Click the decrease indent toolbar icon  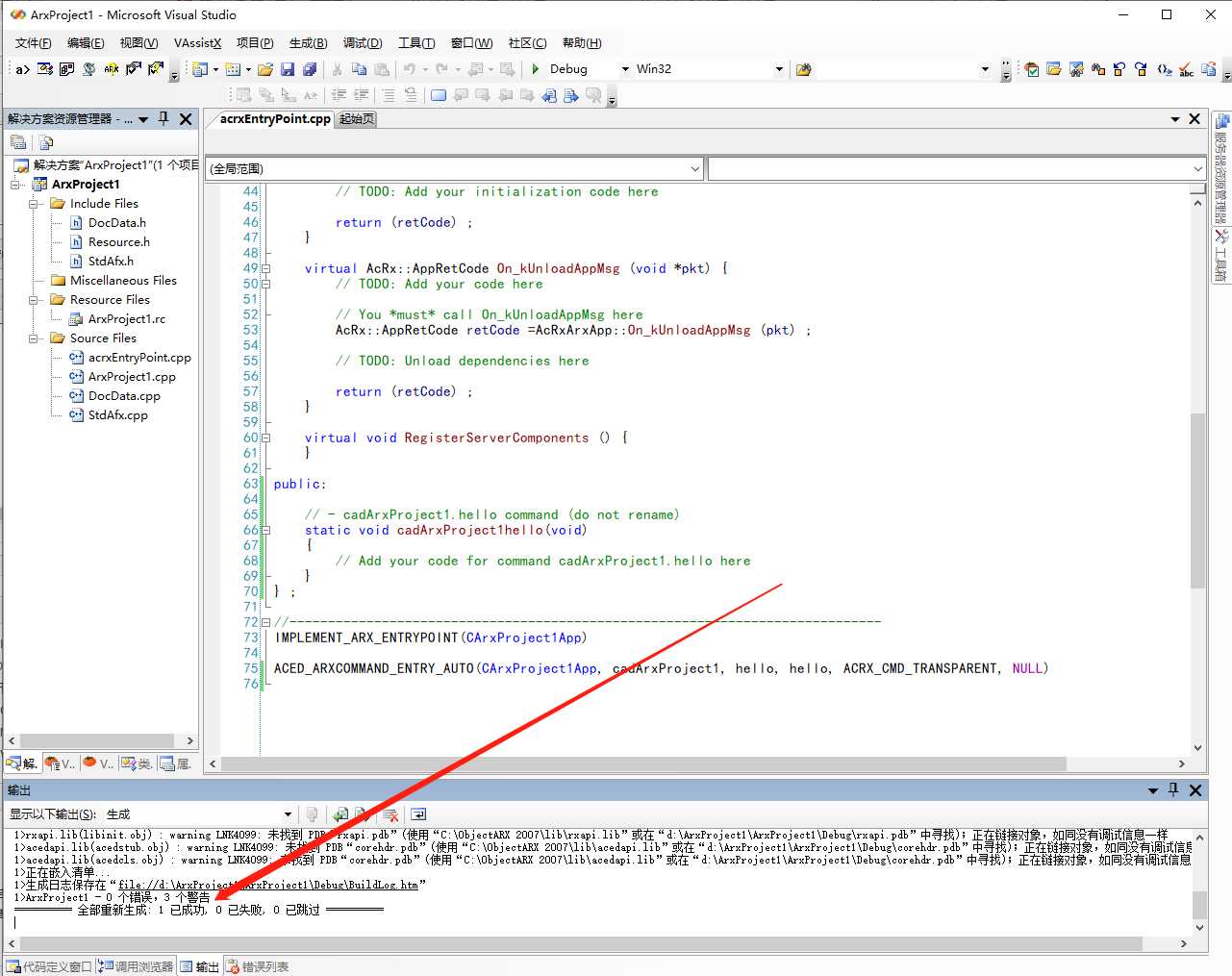point(339,95)
